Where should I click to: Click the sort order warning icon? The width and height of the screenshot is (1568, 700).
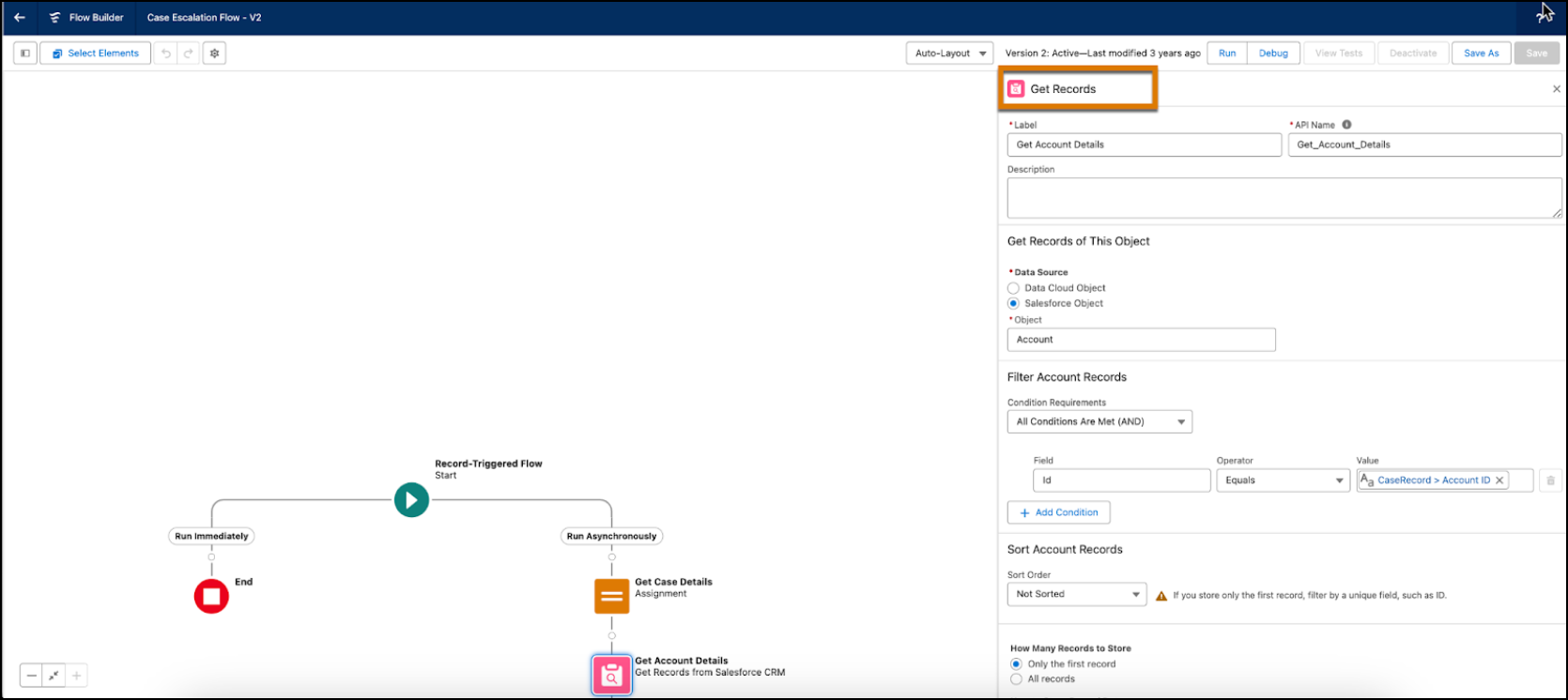[1161, 596]
